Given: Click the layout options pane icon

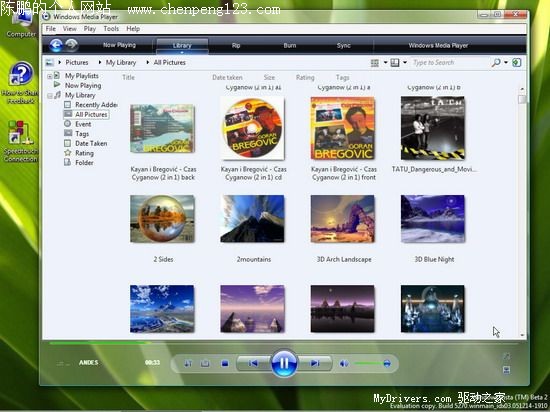Looking at the screenshot, I should [x=395, y=63].
